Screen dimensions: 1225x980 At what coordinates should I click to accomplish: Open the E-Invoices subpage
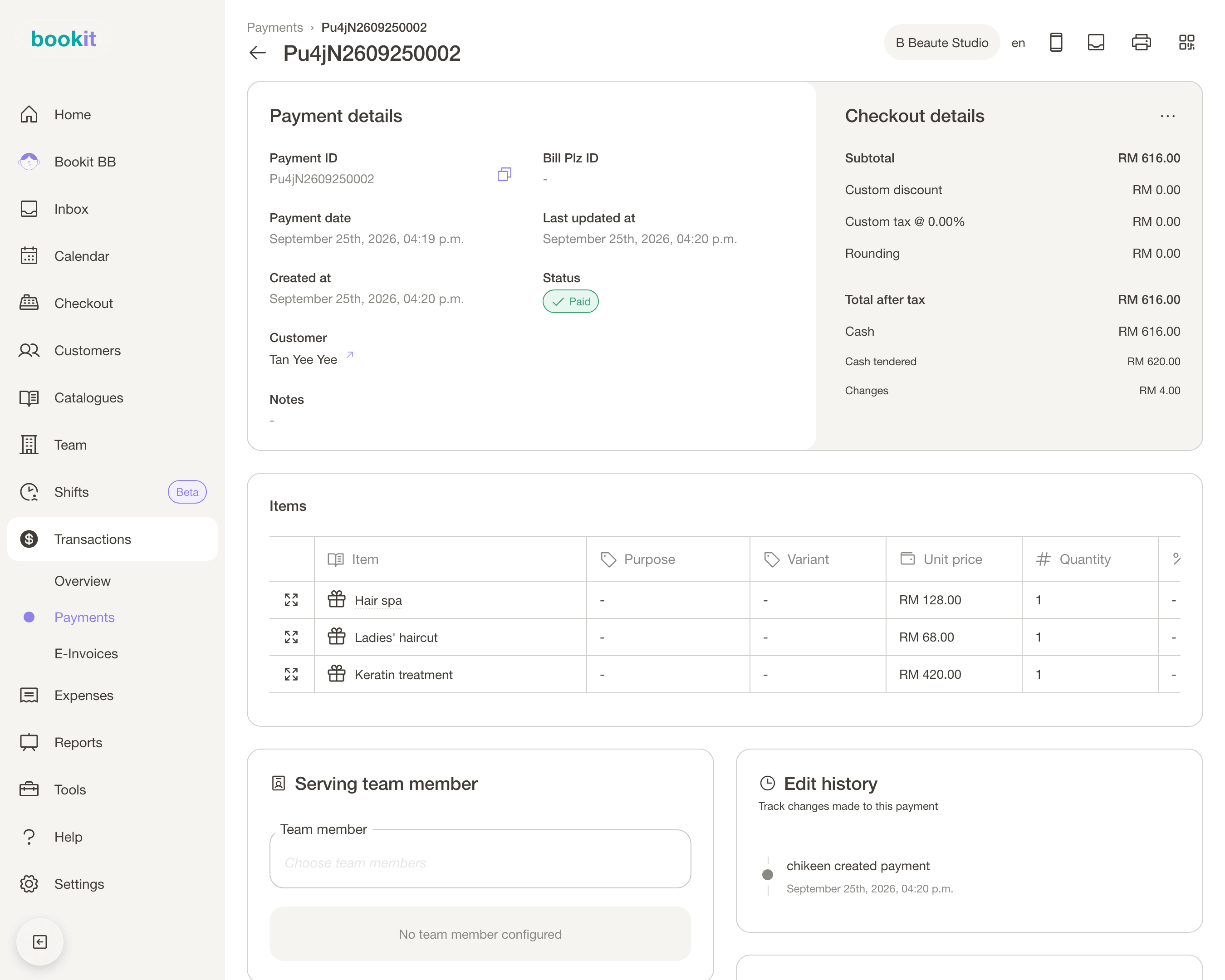86,654
